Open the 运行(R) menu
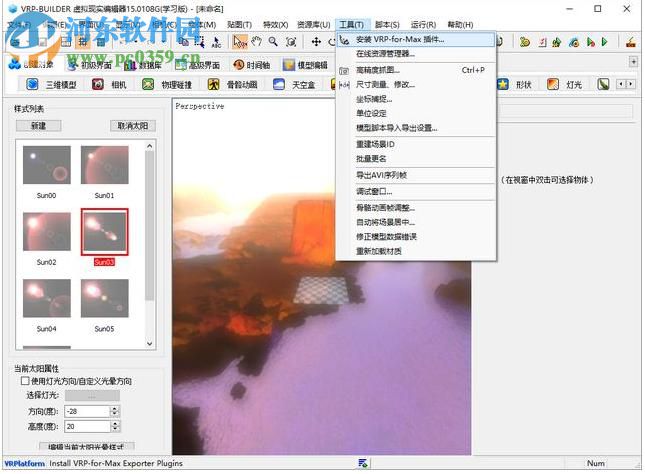Screen dimensions: 645x474 tap(423, 25)
